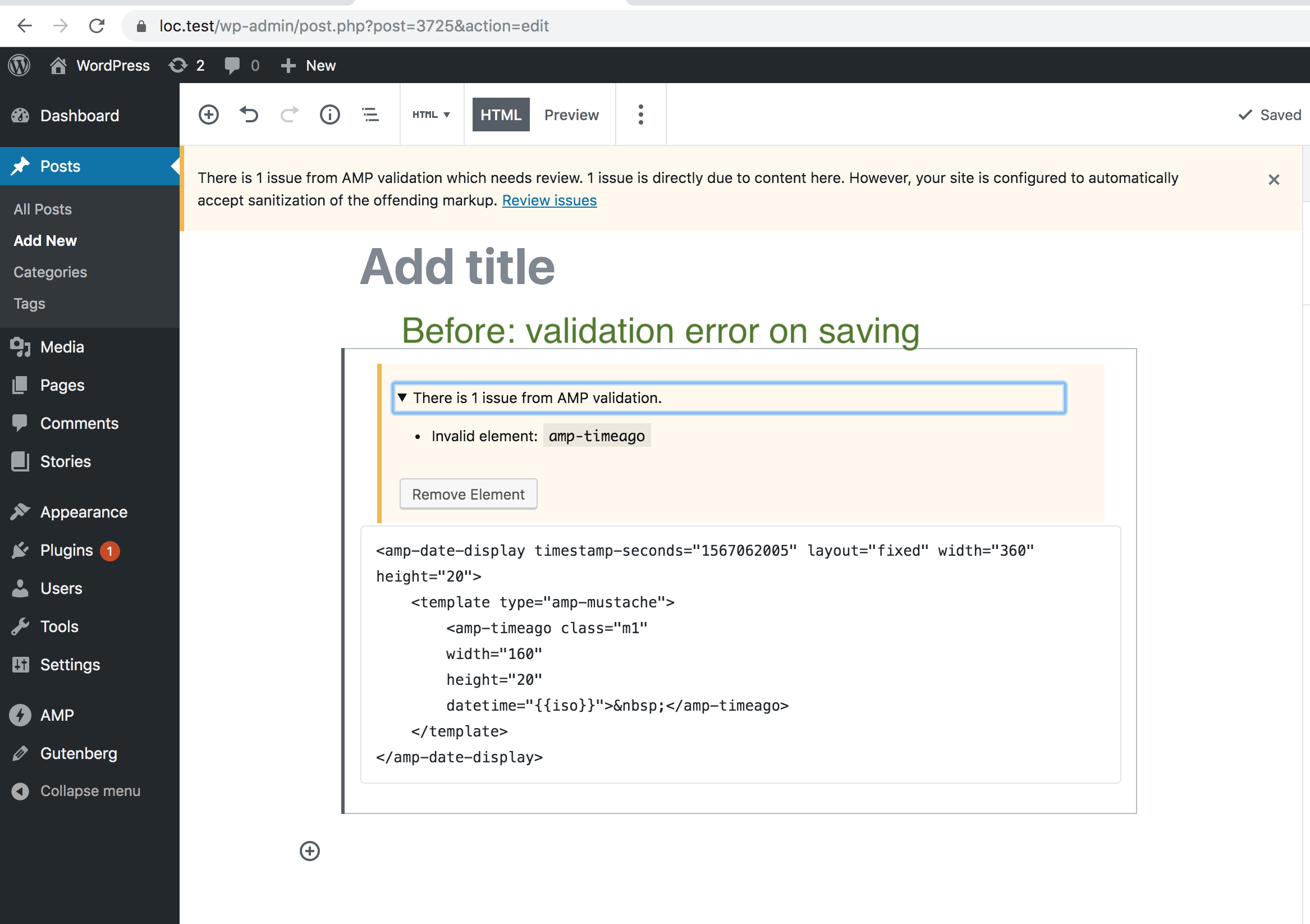Add a block from top toolbar
Viewport: 1310px width, 924px height.
coord(208,115)
